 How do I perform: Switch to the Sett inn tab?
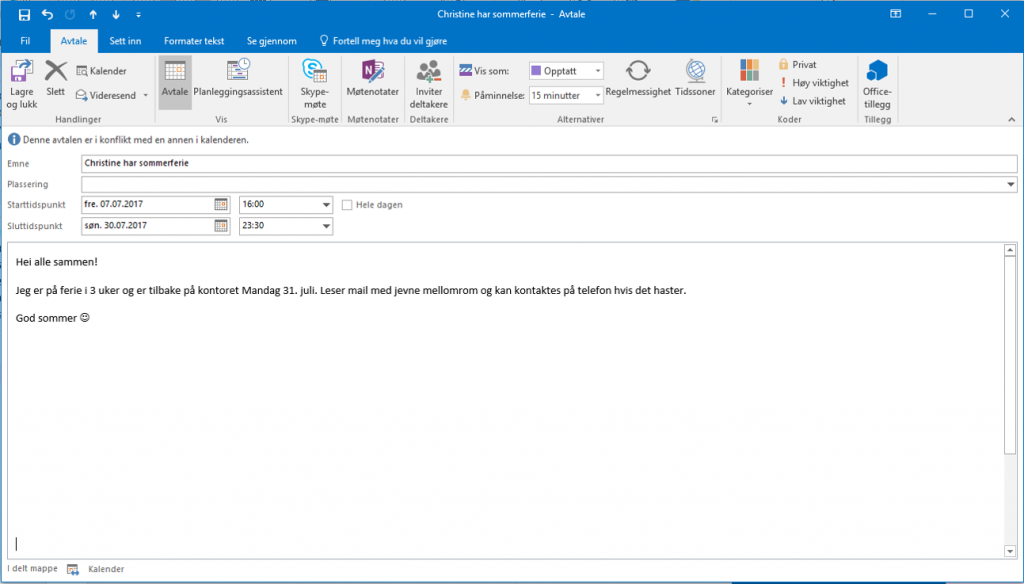pyautogui.click(x=125, y=41)
